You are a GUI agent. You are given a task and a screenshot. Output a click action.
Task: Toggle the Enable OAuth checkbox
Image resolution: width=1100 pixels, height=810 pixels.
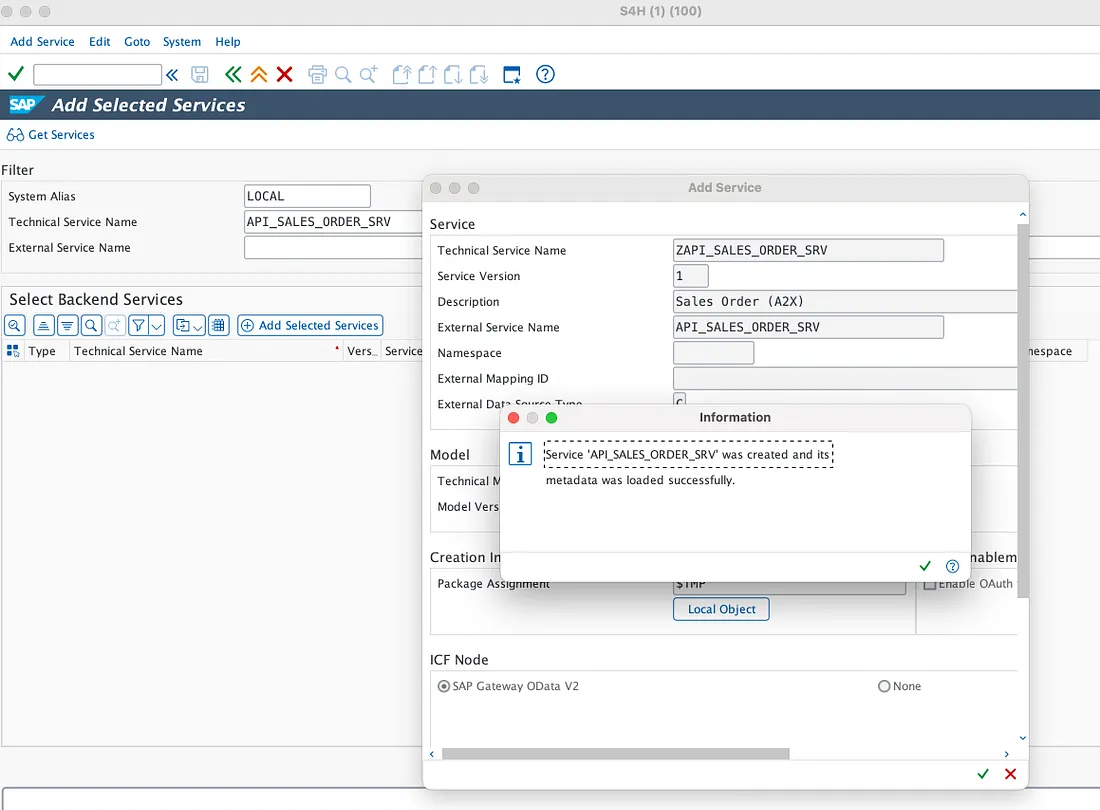(930, 584)
